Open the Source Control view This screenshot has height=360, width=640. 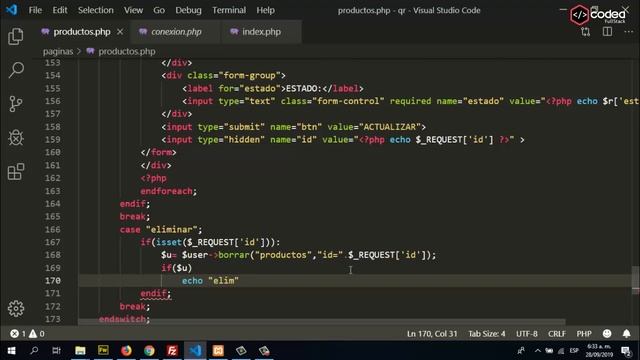pos(16,104)
